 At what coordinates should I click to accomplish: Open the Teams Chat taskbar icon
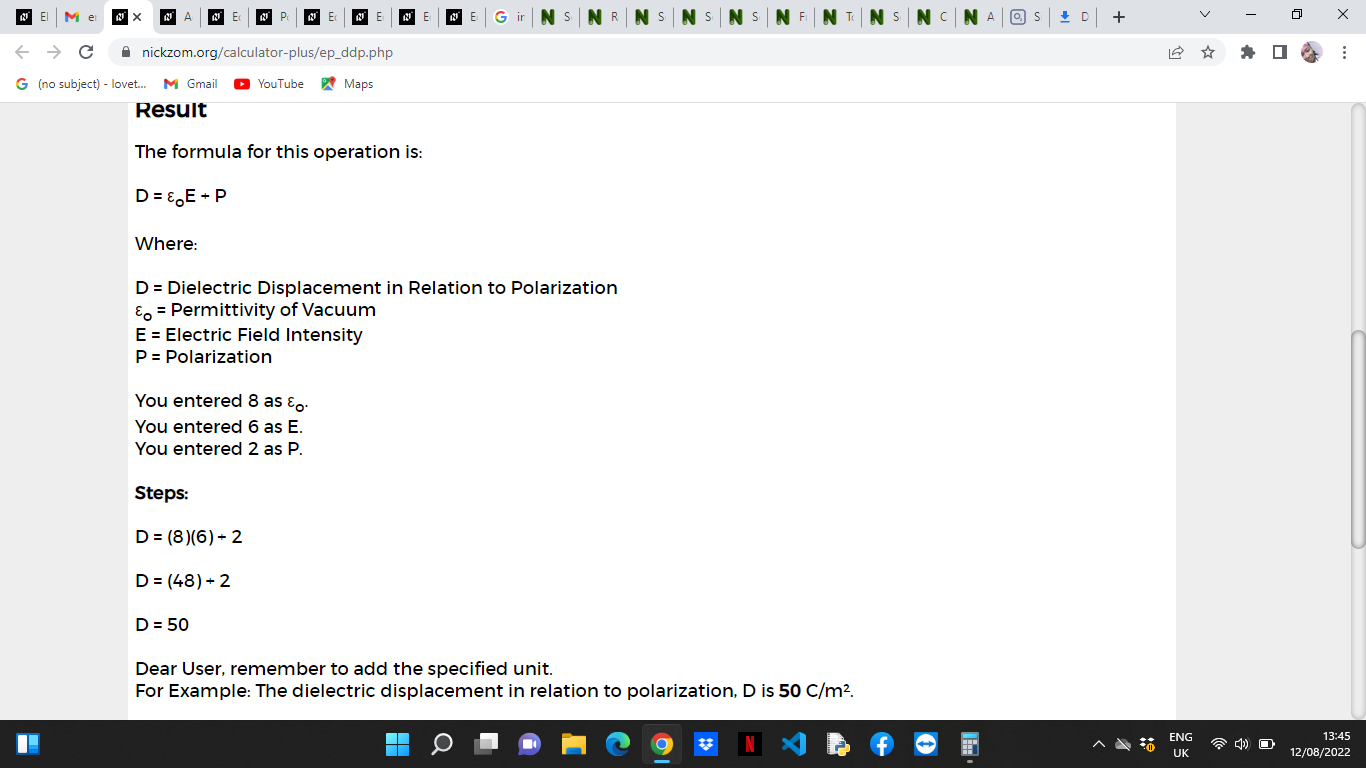click(530, 744)
